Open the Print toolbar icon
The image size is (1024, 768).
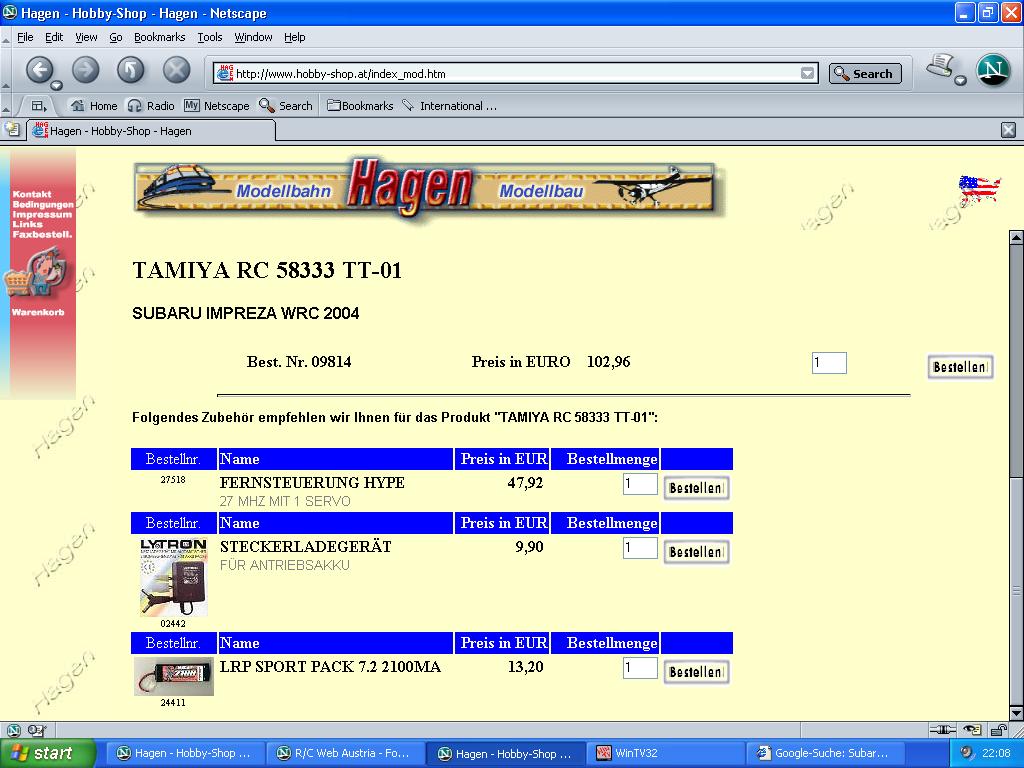click(x=940, y=66)
